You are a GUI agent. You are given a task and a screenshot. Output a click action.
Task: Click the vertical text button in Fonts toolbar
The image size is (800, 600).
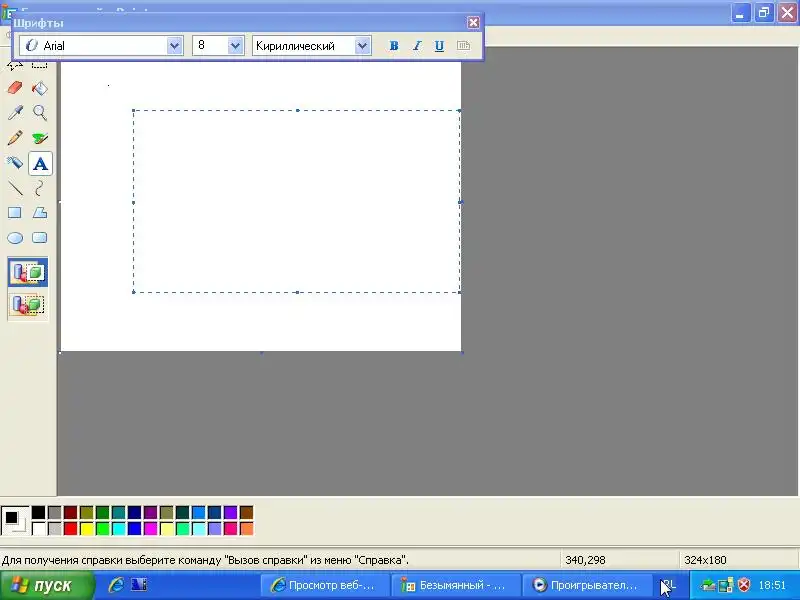pos(463,46)
